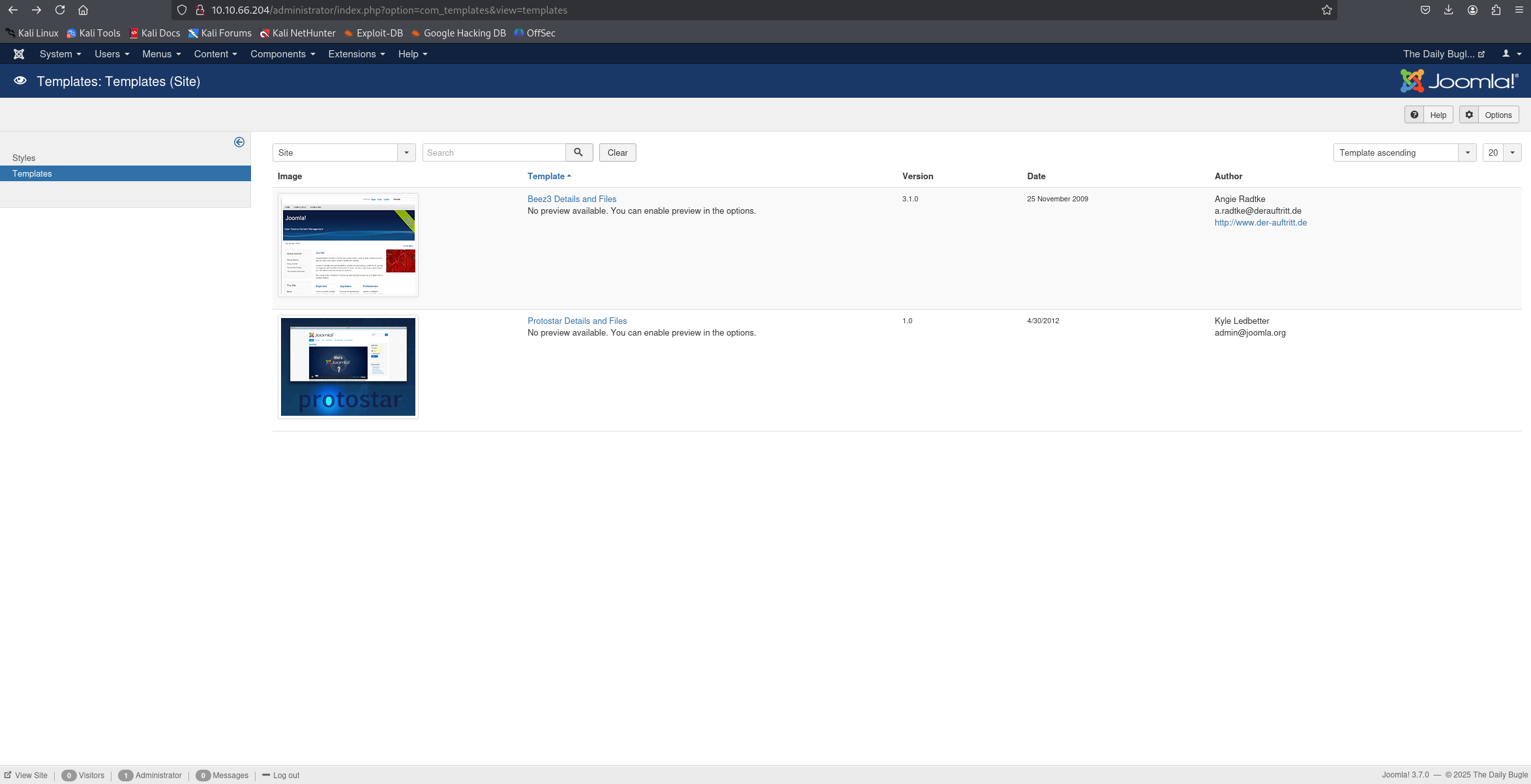Click the Joomla logo icon in the menu bar
Image resolution: width=1531 pixels, height=784 pixels.
19,54
